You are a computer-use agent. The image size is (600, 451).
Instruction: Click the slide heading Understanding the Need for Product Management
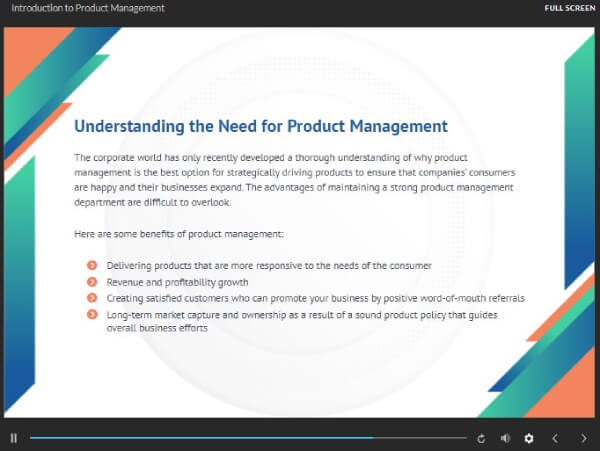pos(261,127)
